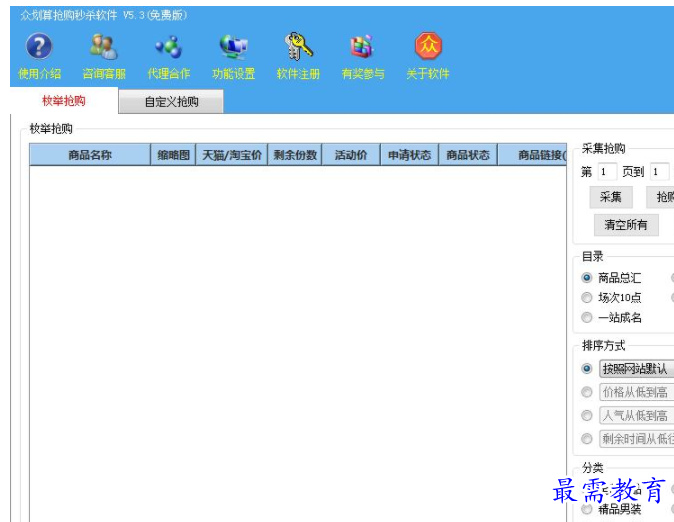The width and height of the screenshot is (674, 522).
Task: Open the 价格从低到高 dropdown
Action: tap(637, 392)
